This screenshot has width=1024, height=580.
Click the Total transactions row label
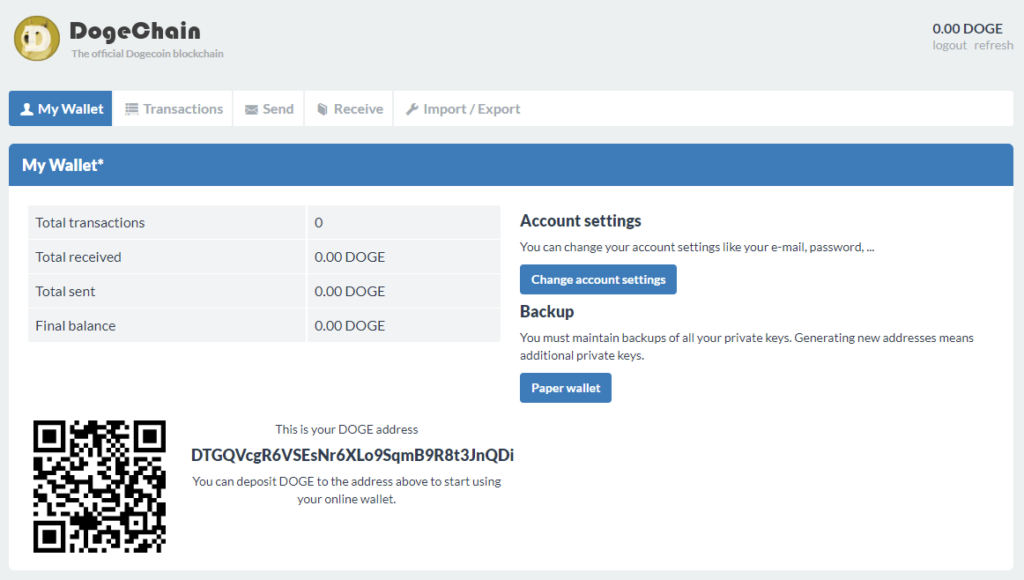pos(90,222)
